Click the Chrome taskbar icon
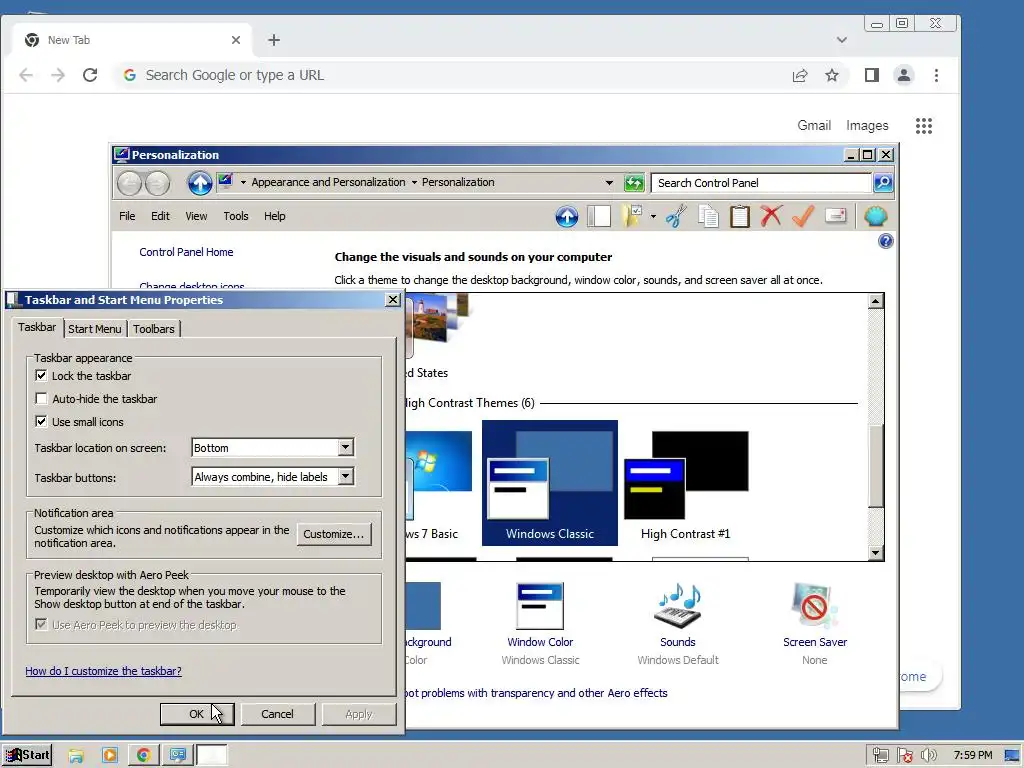 (144, 756)
